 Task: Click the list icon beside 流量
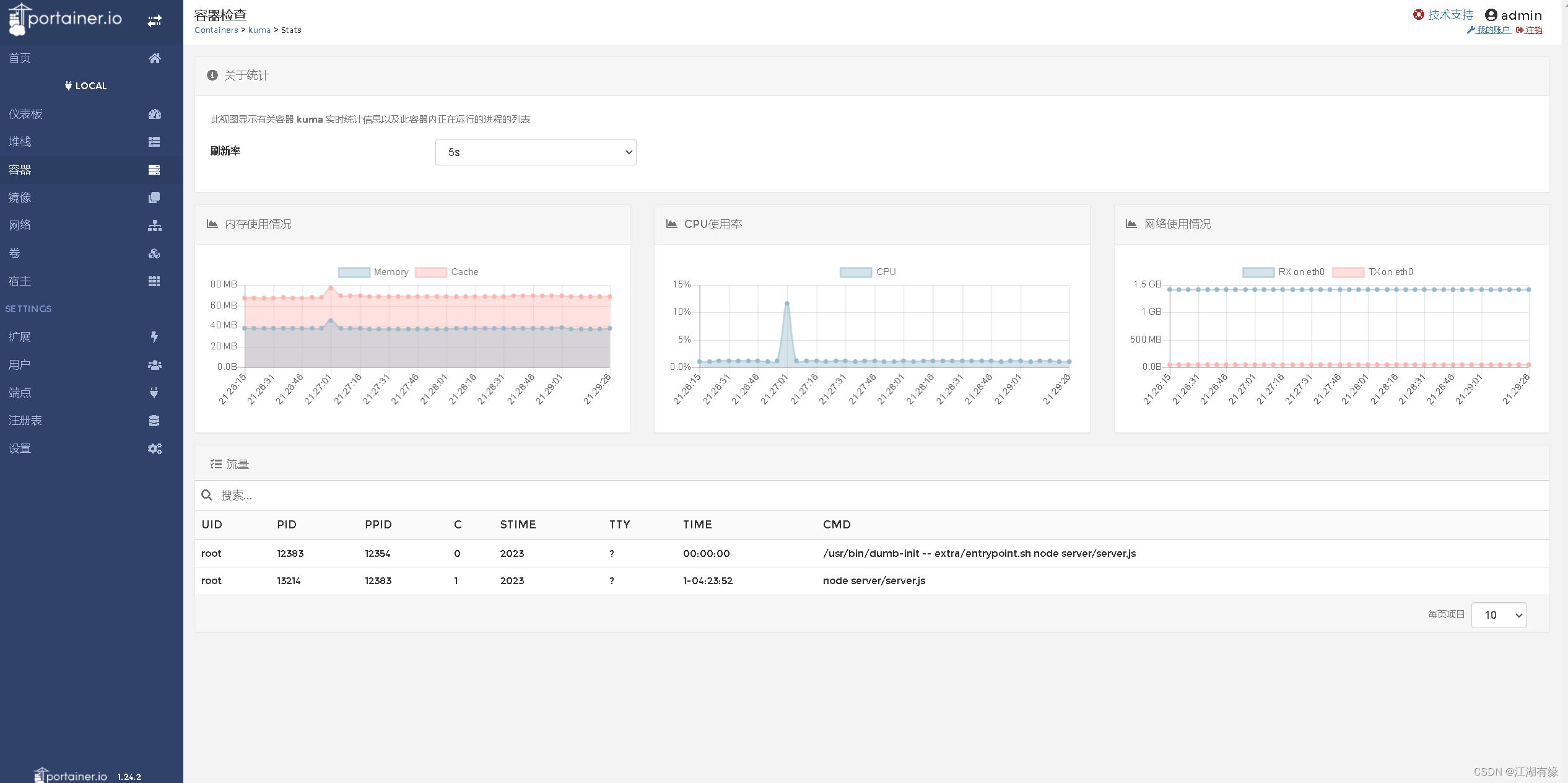pyautogui.click(x=216, y=464)
